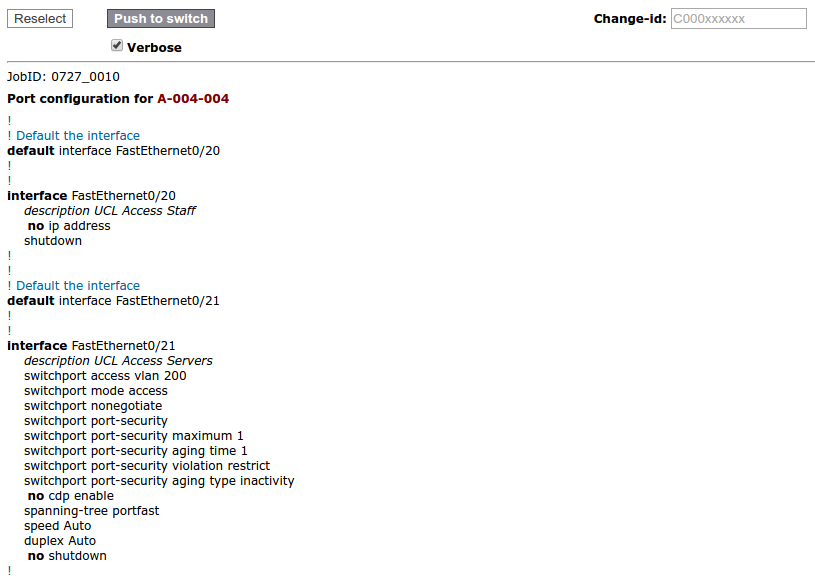Click 'switchport port-security violation restrict' line

(x=147, y=466)
